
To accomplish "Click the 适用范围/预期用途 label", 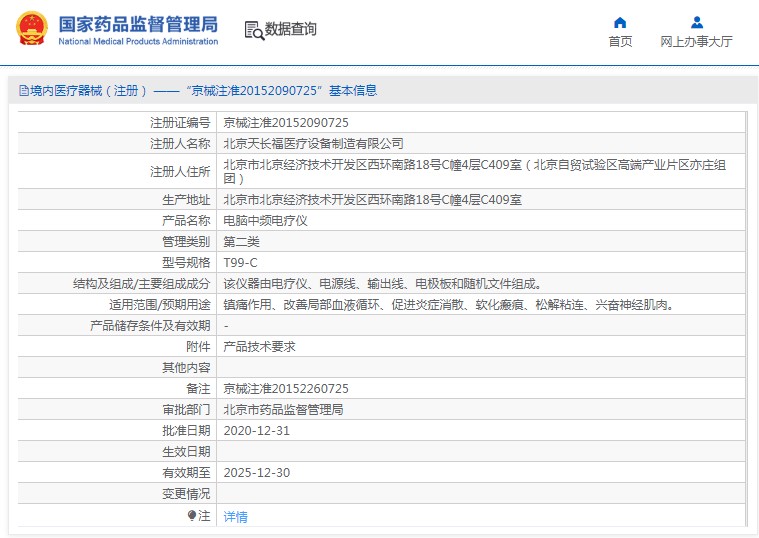I will pos(160,305).
